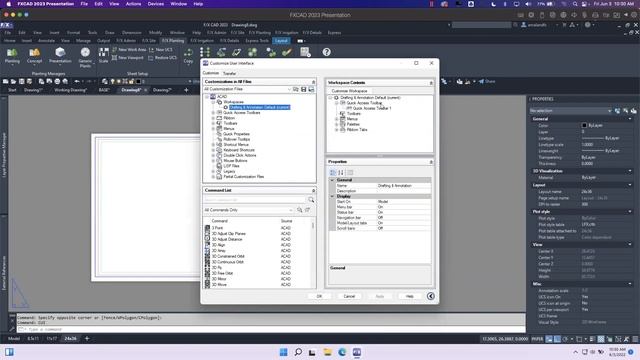The width and height of the screenshot is (640, 360).
Task: Click the New Viewport ribbon icon
Action: click(115, 58)
